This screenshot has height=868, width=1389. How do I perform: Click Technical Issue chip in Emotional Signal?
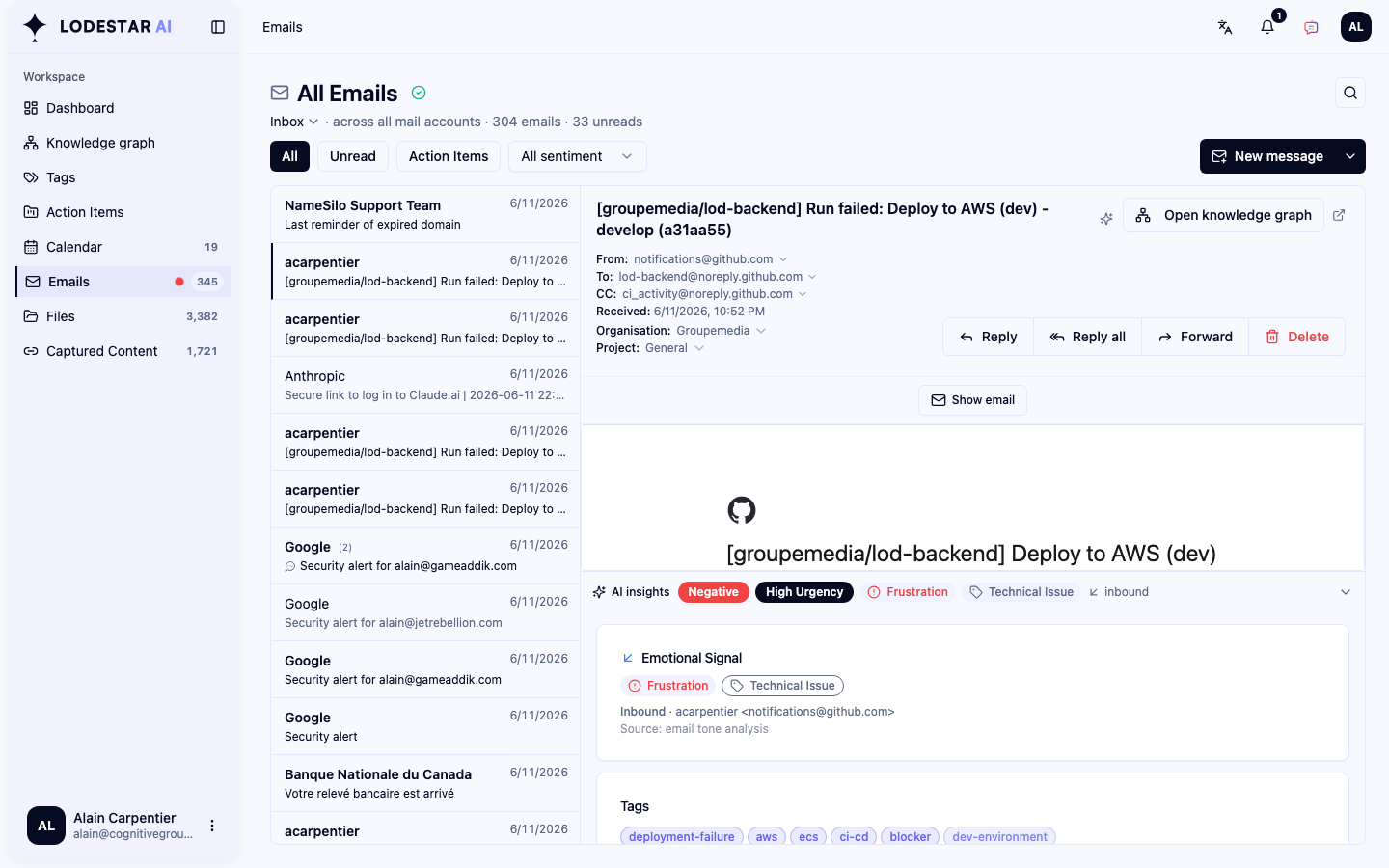782,686
